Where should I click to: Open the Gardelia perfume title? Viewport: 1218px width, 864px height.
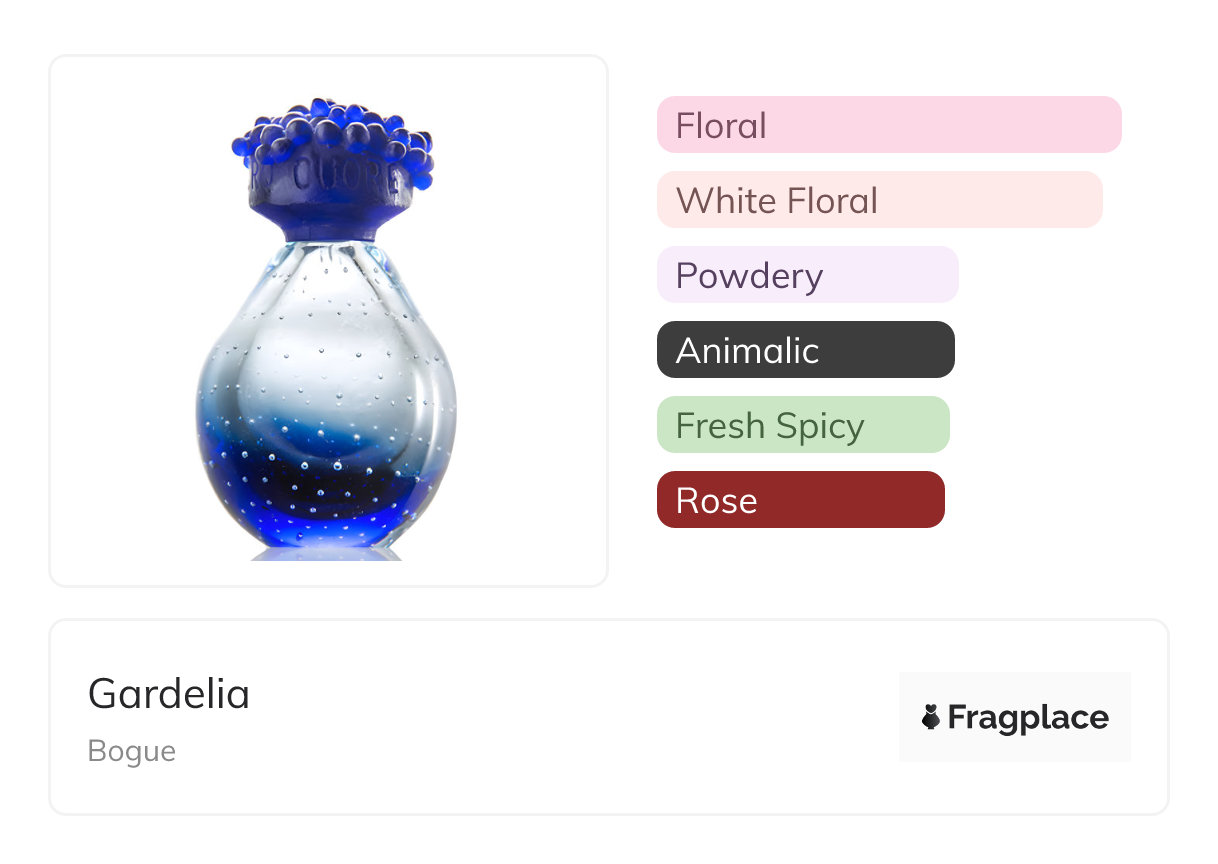point(169,693)
